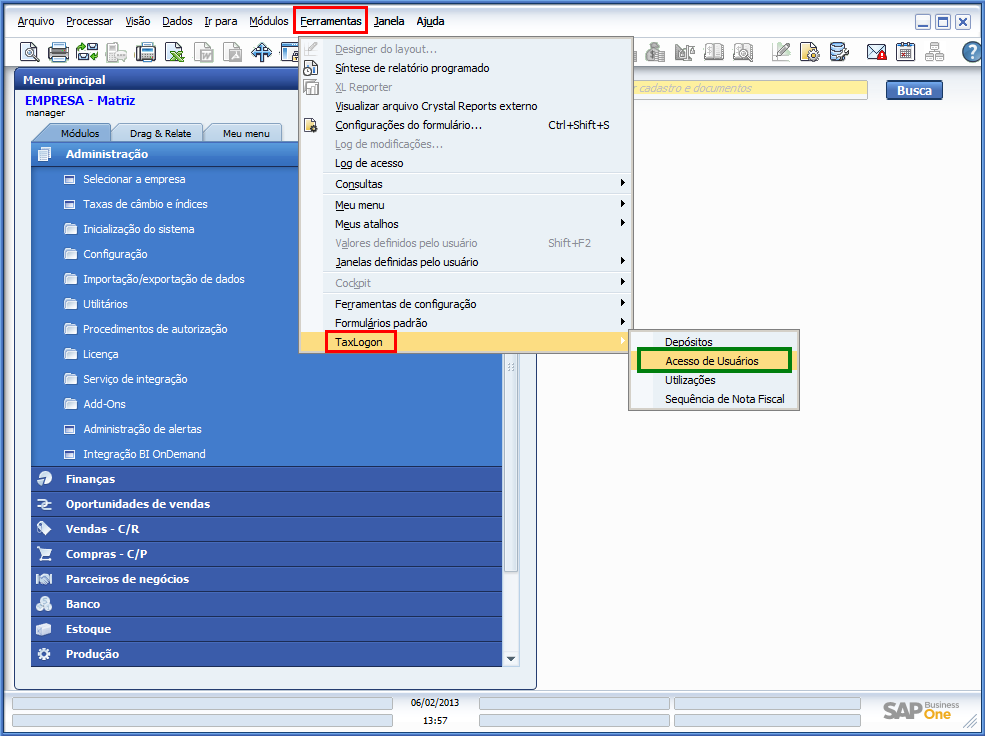The height and width of the screenshot is (736, 985).
Task: Expand Parceiros de negócios module
Action: click(x=266, y=579)
